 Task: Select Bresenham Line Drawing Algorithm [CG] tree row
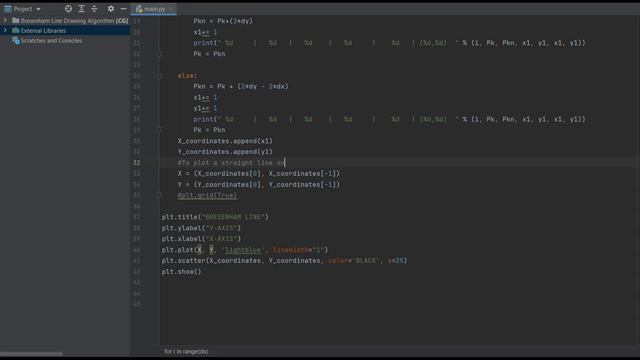coord(65,20)
